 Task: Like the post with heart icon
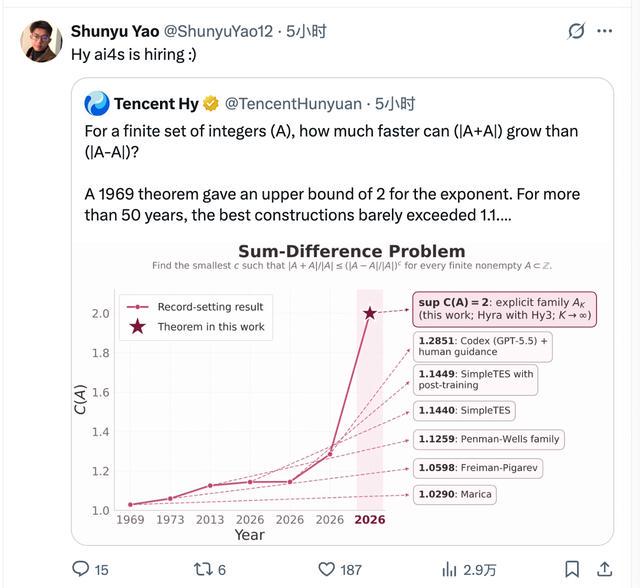(x=326, y=569)
